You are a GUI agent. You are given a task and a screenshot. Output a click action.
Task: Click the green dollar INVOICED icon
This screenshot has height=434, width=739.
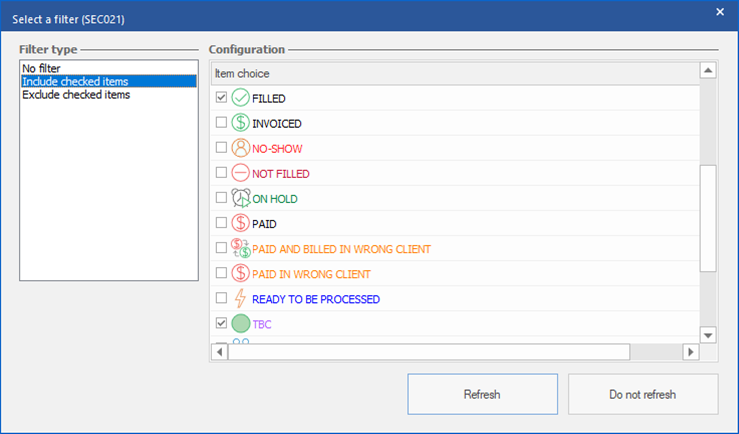(240, 124)
